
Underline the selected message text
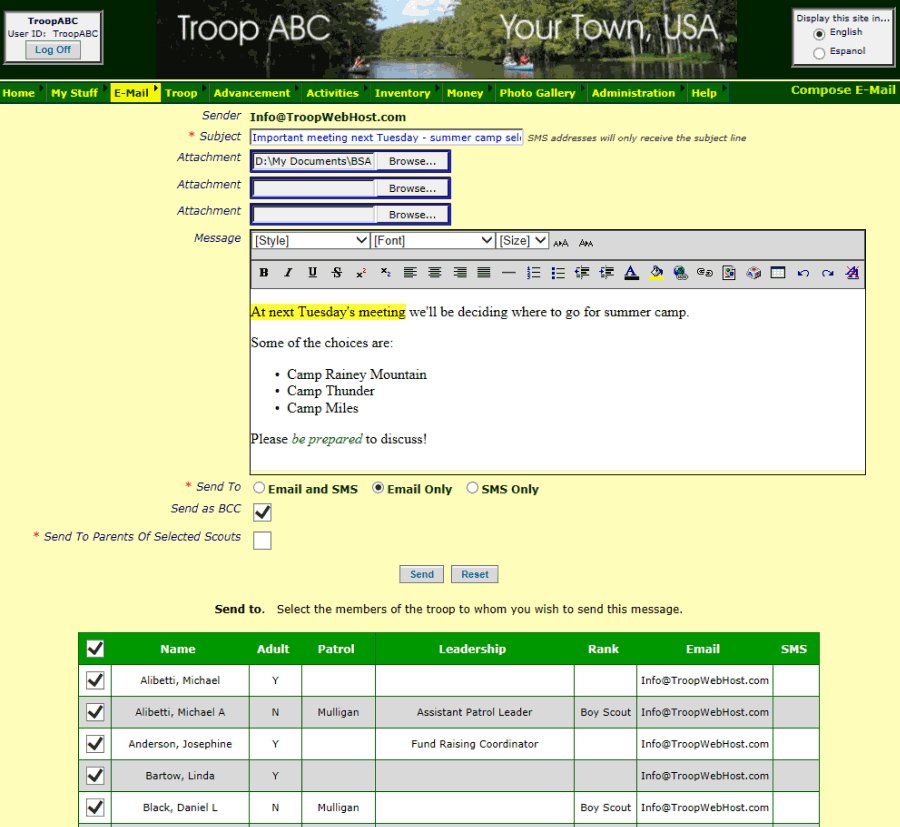pos(312,273)
